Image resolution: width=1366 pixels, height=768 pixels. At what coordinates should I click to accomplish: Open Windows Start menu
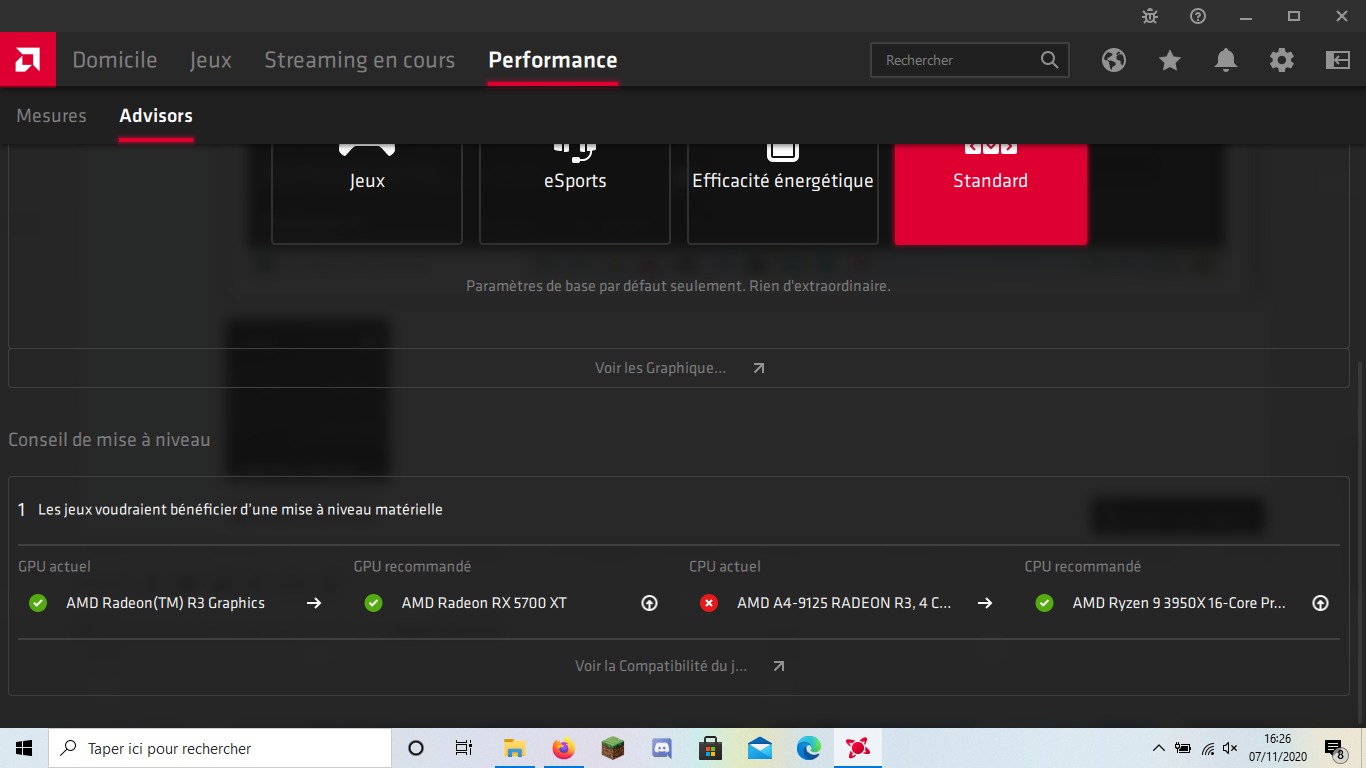pos(24,748)
